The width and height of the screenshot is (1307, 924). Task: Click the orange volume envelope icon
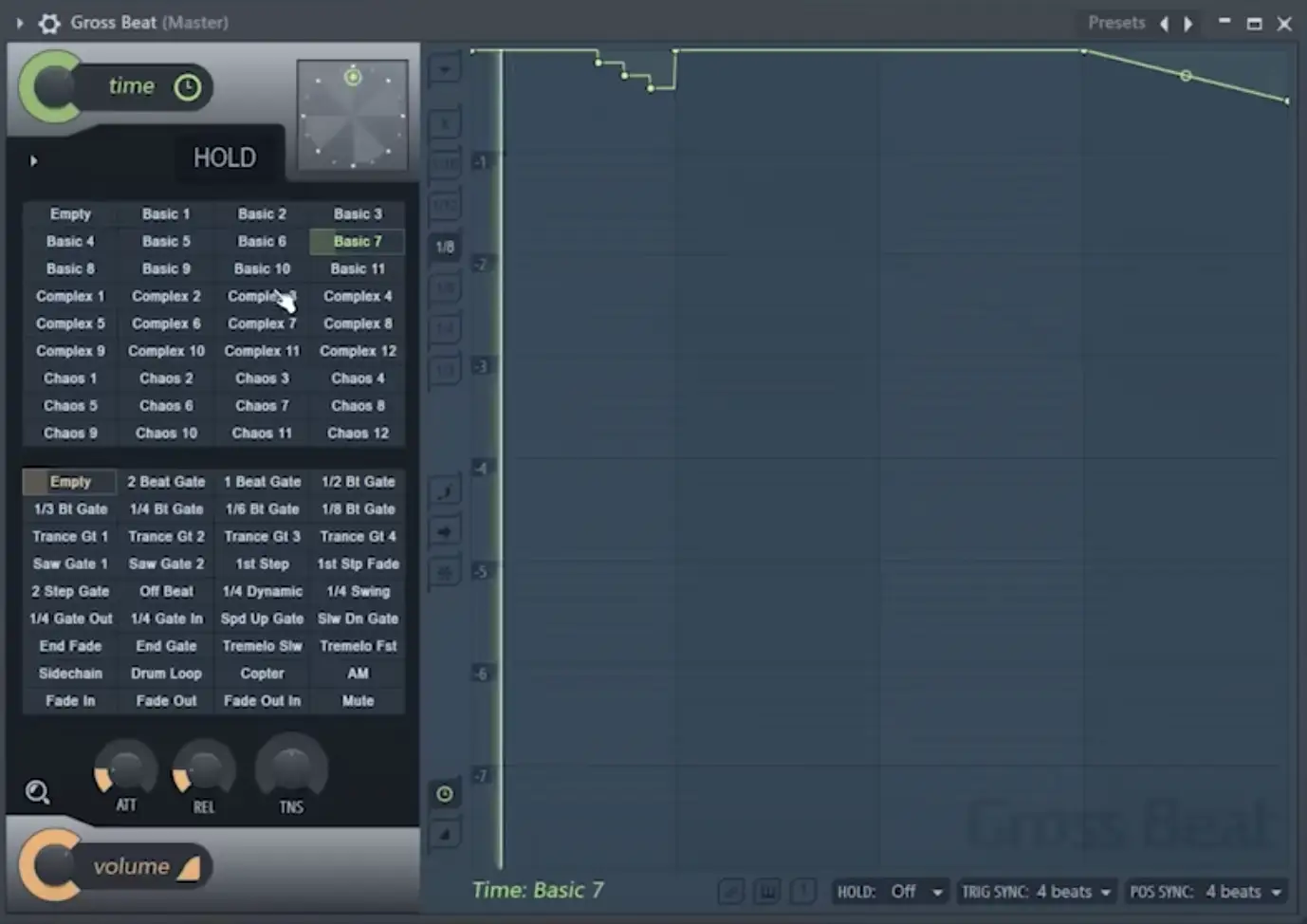click(189, 867)
